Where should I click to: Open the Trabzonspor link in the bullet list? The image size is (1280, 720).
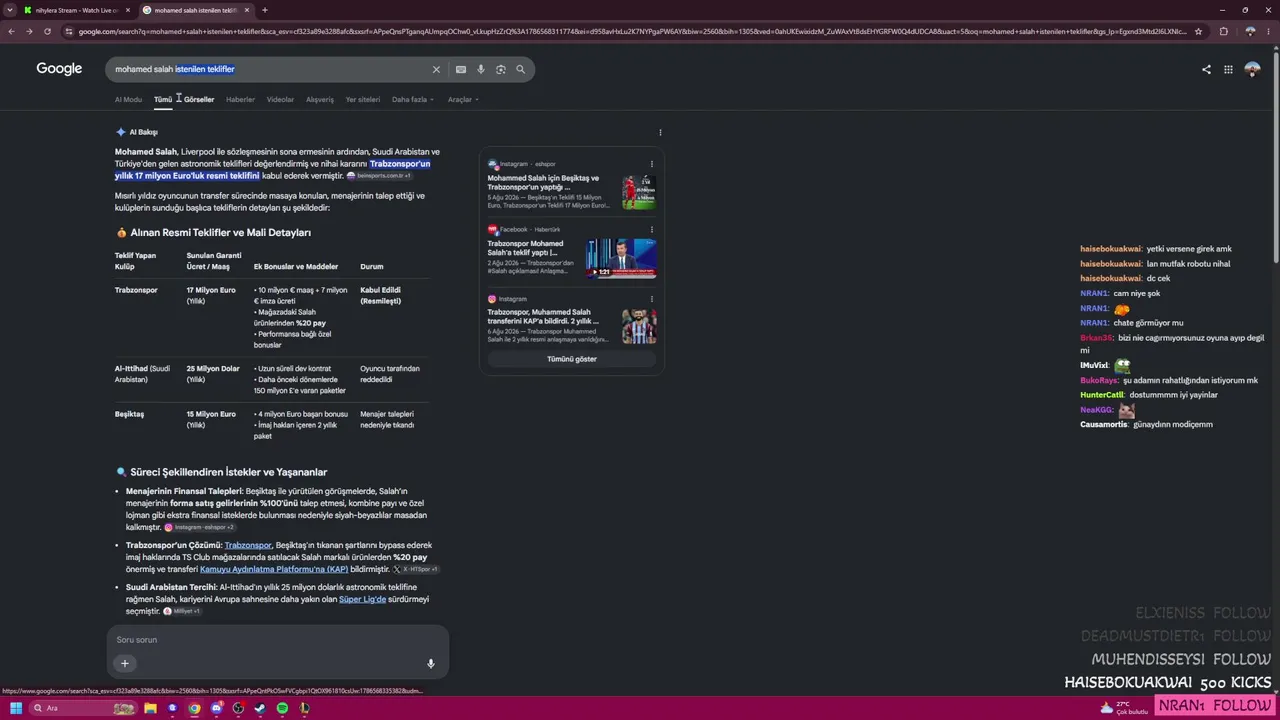(x=248, y=545)
